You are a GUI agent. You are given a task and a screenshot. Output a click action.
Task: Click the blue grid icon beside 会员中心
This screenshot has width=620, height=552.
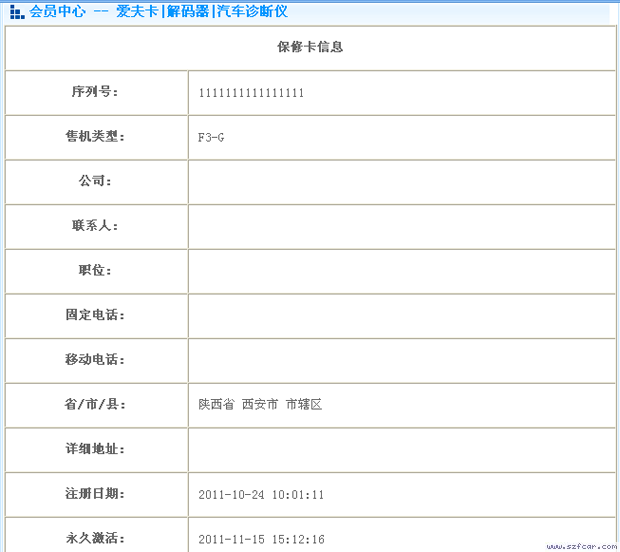click(x=16, y=13)
